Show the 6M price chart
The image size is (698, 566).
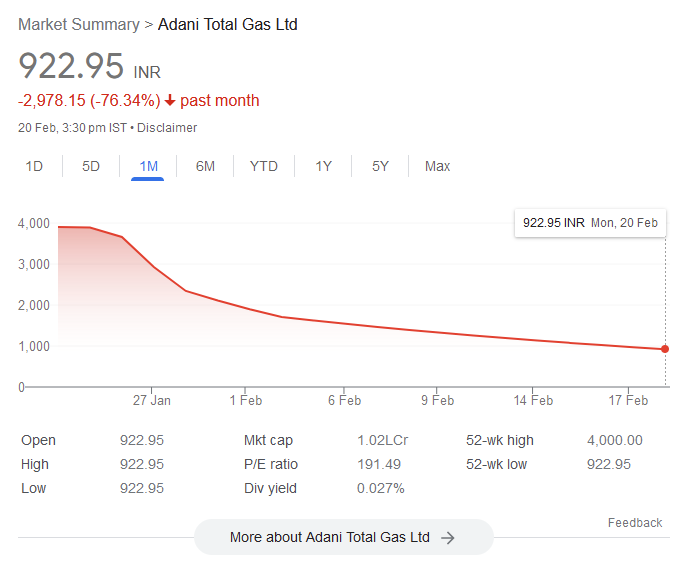click(205, 166)
